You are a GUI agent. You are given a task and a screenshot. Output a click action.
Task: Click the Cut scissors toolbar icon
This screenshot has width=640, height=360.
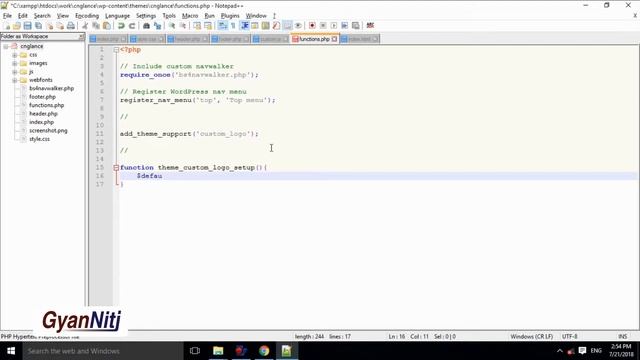pyautogui.click(x=85, y=26)
